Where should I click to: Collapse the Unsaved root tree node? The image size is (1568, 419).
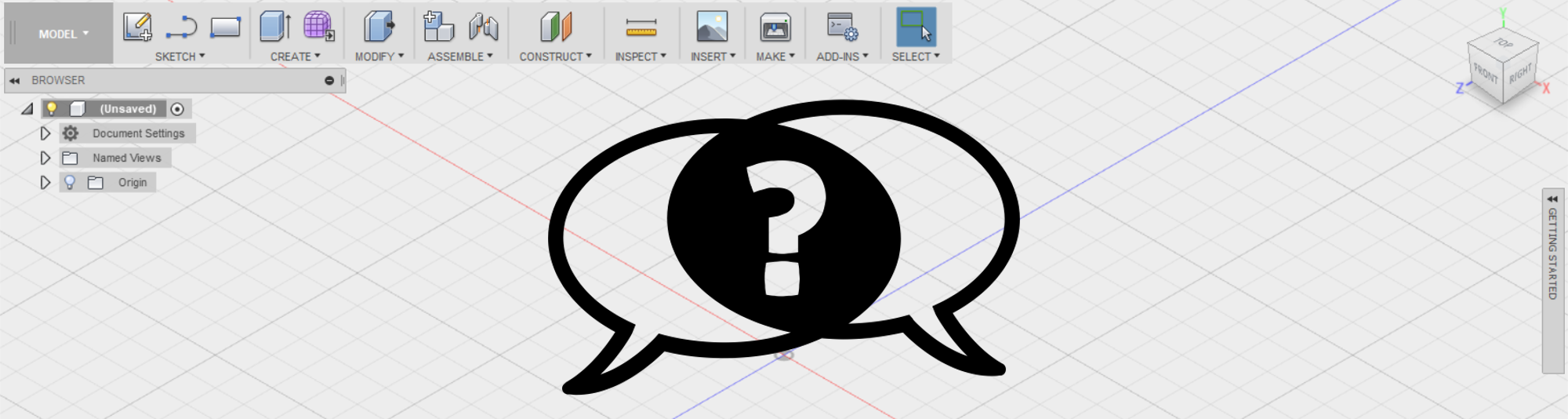click(27, 109)
